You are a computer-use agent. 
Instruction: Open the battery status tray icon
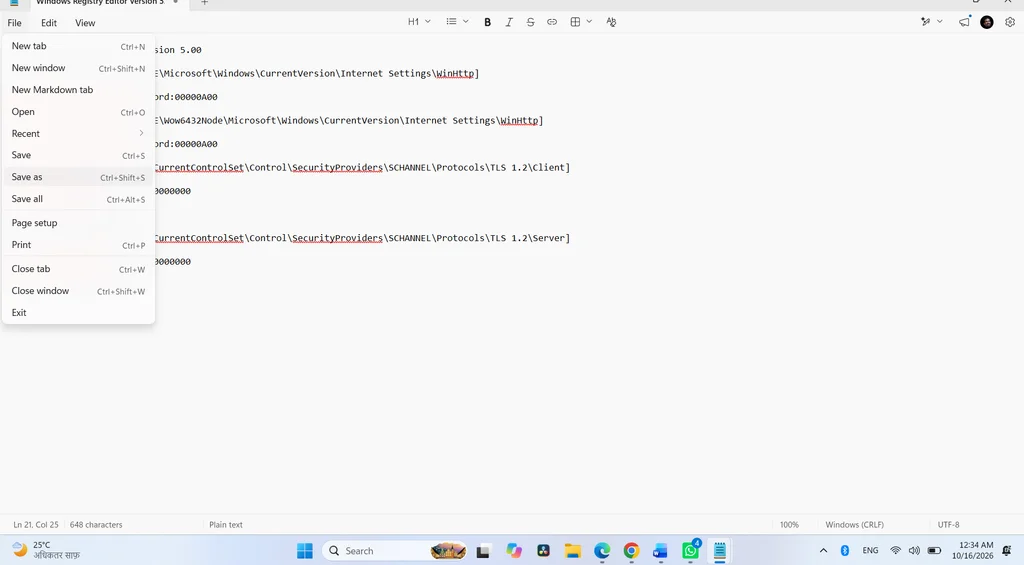click(935, 551)
